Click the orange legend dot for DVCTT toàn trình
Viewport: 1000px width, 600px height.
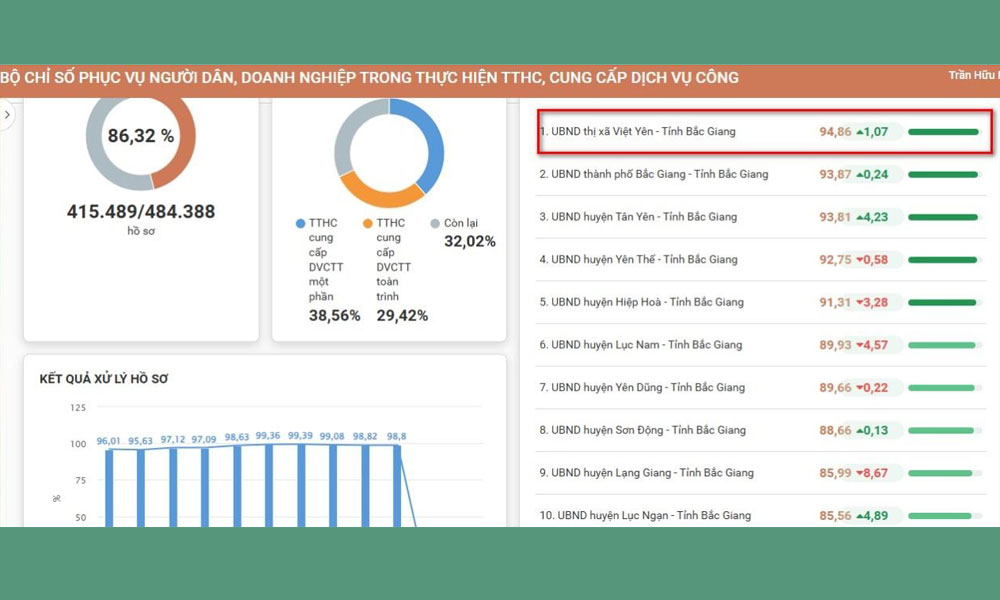coord(368,223)
